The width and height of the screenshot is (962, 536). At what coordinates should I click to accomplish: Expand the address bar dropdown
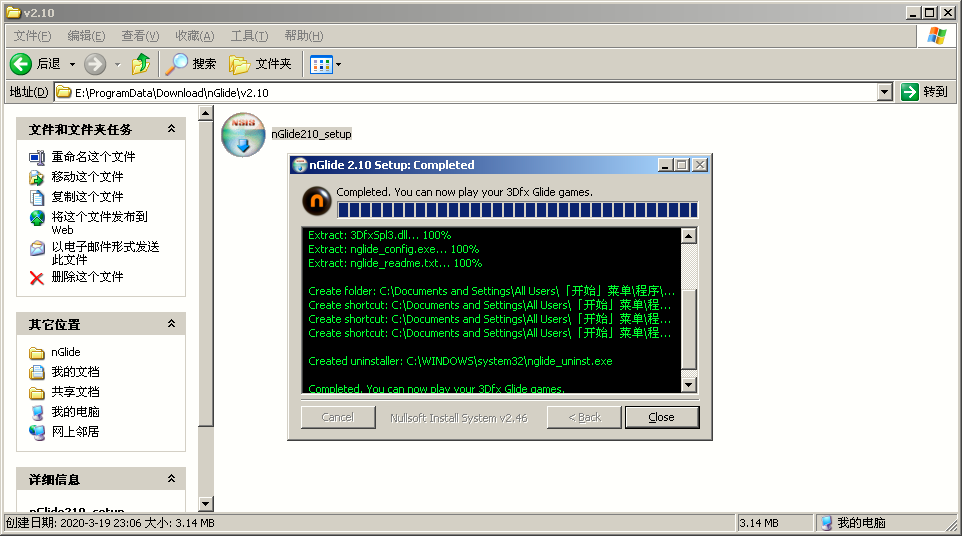884,93
